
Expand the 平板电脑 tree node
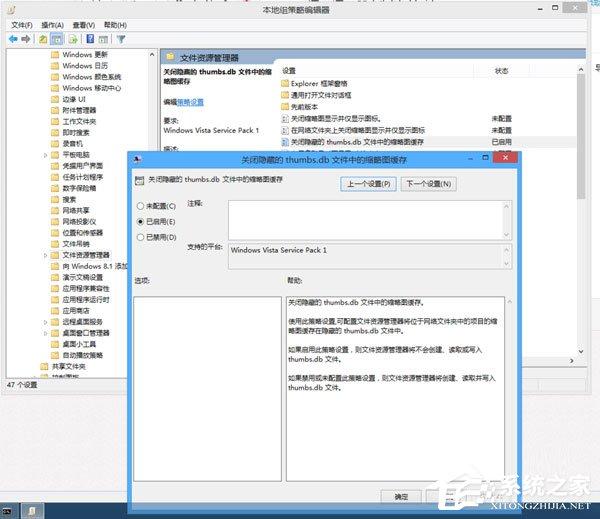coord(46,155)
